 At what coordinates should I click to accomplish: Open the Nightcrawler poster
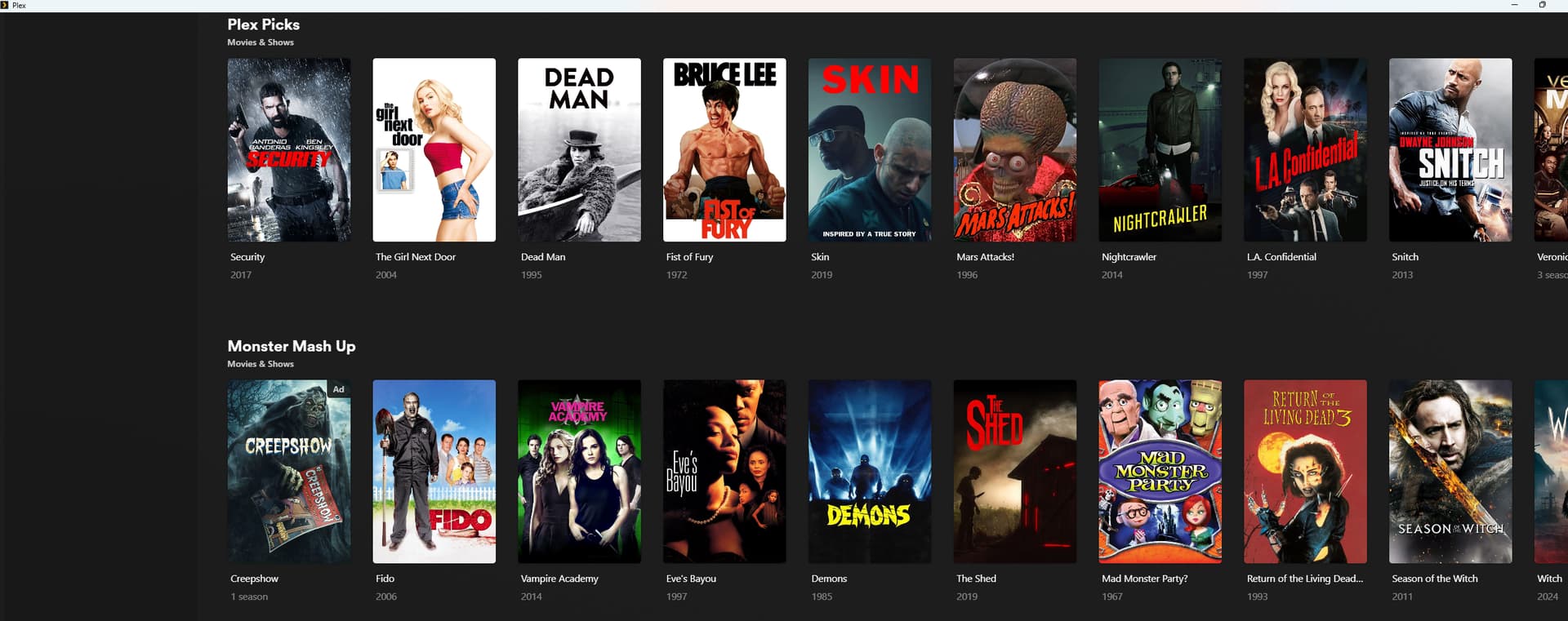1160,149
